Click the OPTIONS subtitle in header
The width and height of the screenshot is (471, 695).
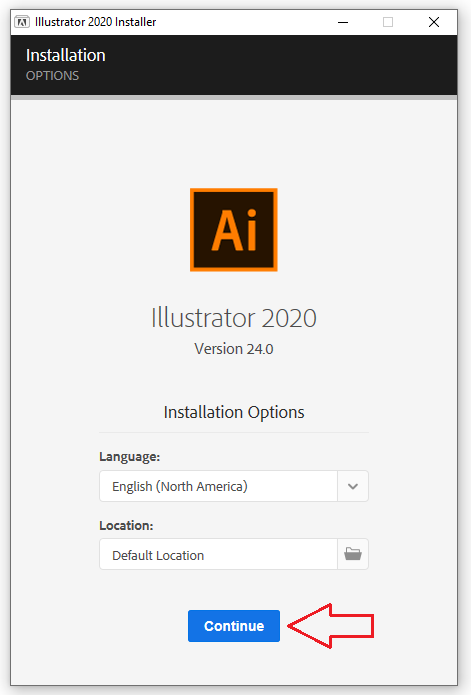point(52,76)
